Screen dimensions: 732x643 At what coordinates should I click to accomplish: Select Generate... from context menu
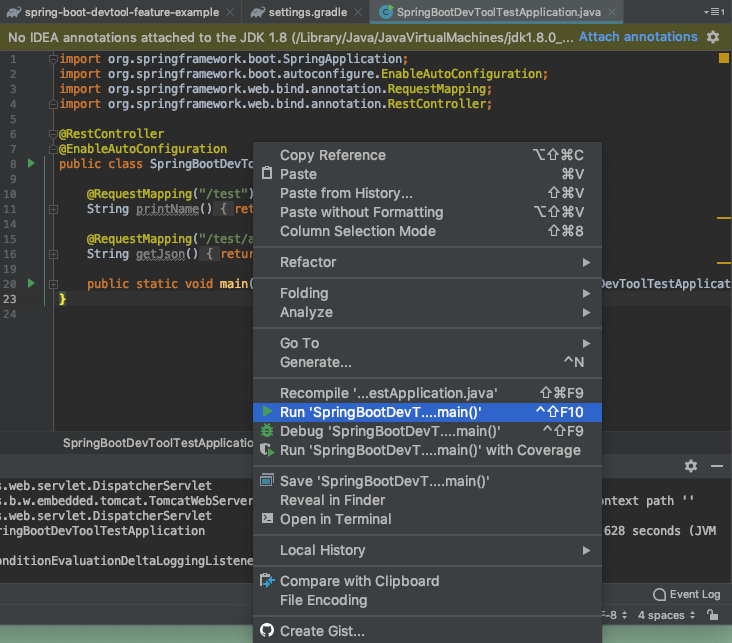pyautogui.click(x=427, y=362)
